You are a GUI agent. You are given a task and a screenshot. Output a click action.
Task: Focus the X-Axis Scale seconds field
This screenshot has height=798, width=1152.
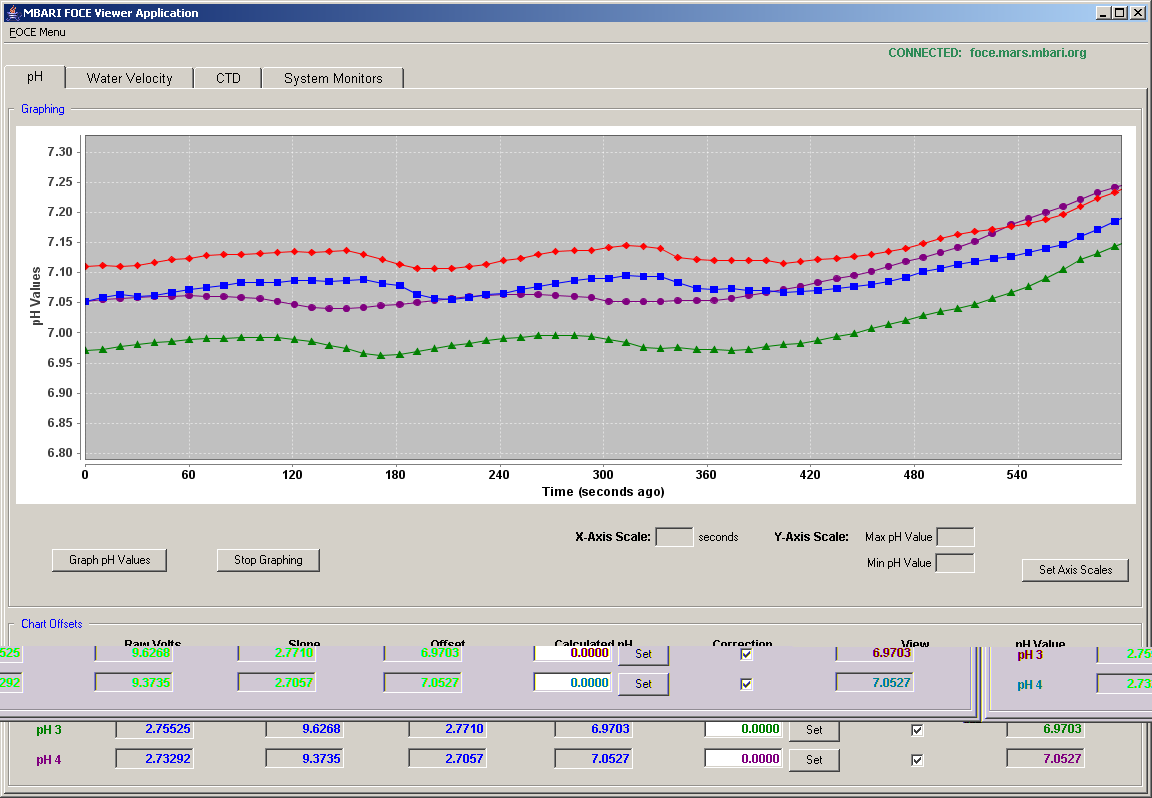point(674,537)
